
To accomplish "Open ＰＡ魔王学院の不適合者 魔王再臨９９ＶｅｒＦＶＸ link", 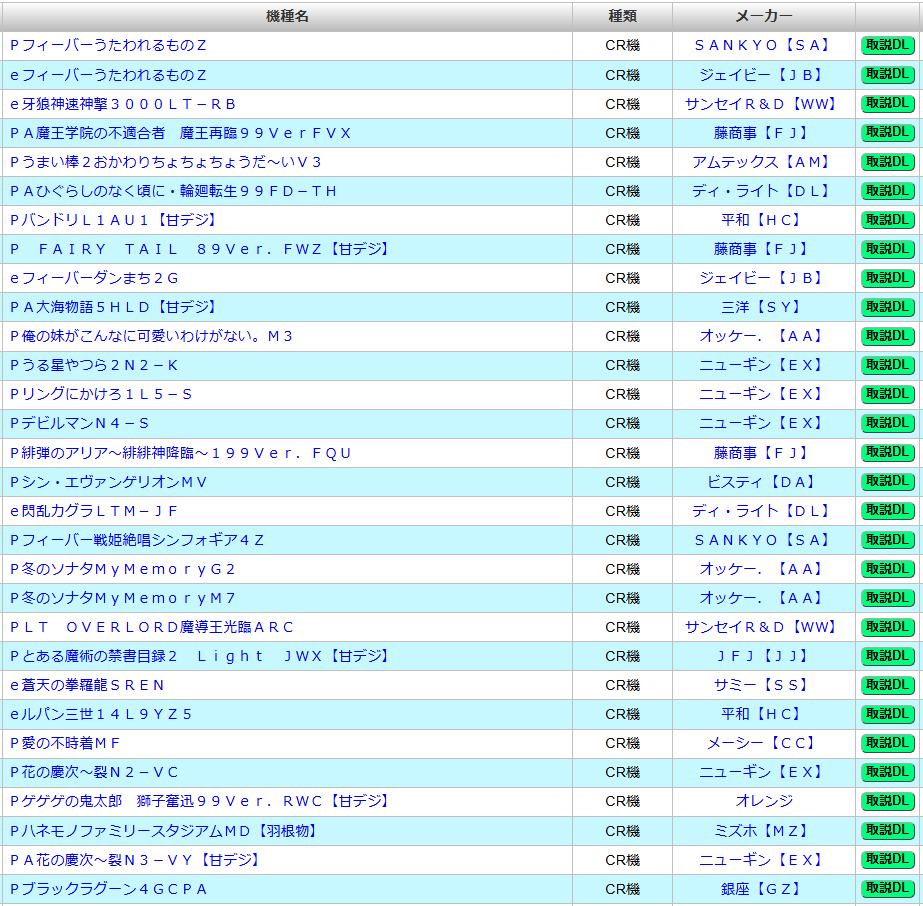I will (x=180, y=133).
